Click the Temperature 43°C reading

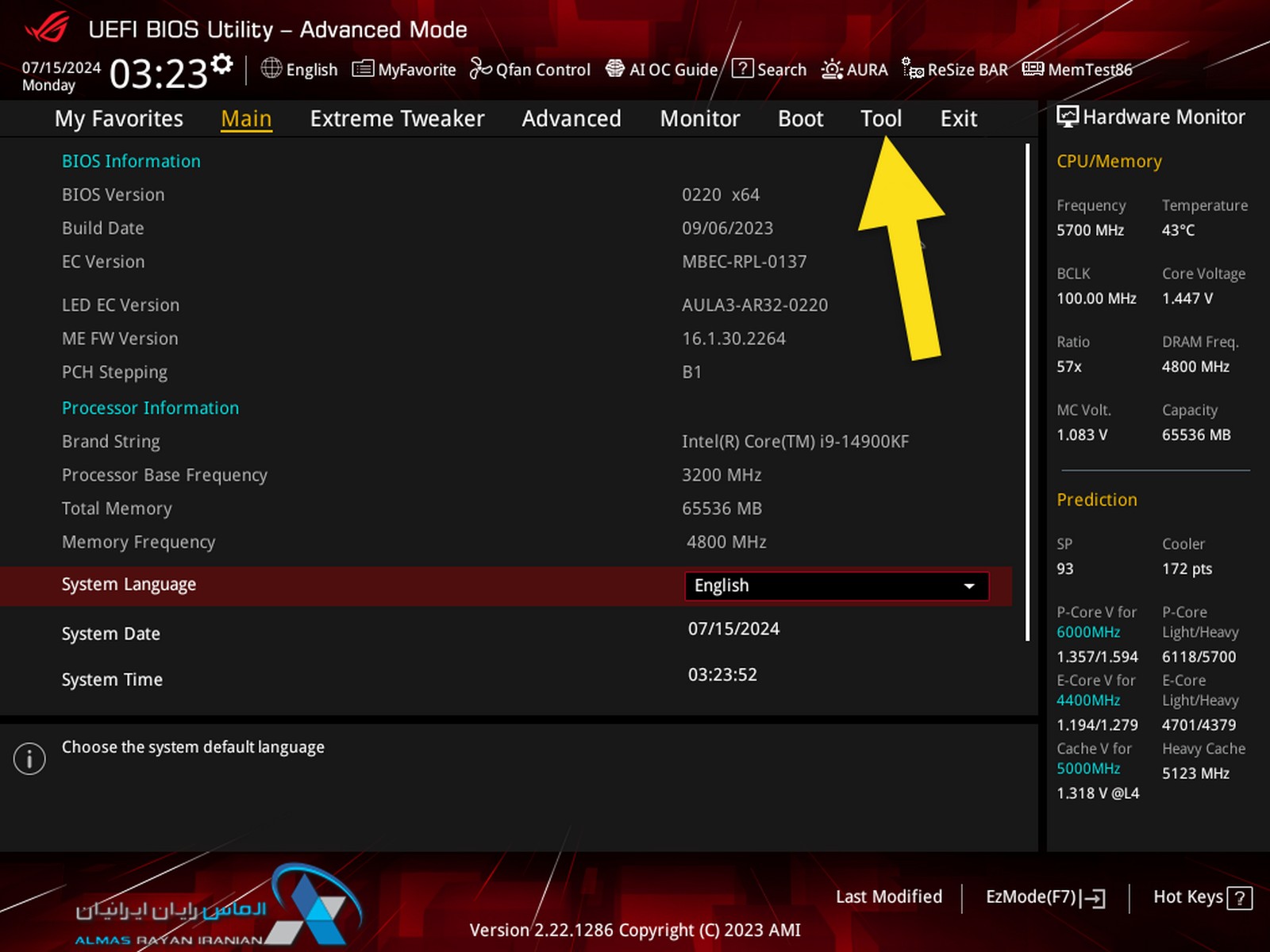(1178, 231)
